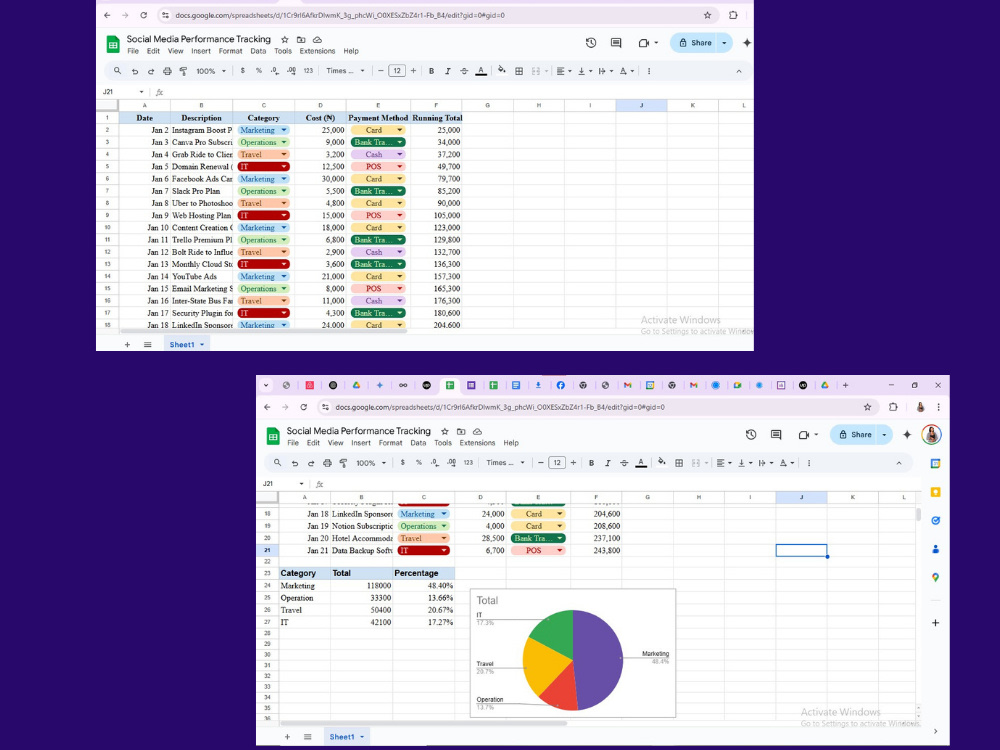The image size is (1000, 750).
Task: Open Data menu in the lower window
Action: 418,443
